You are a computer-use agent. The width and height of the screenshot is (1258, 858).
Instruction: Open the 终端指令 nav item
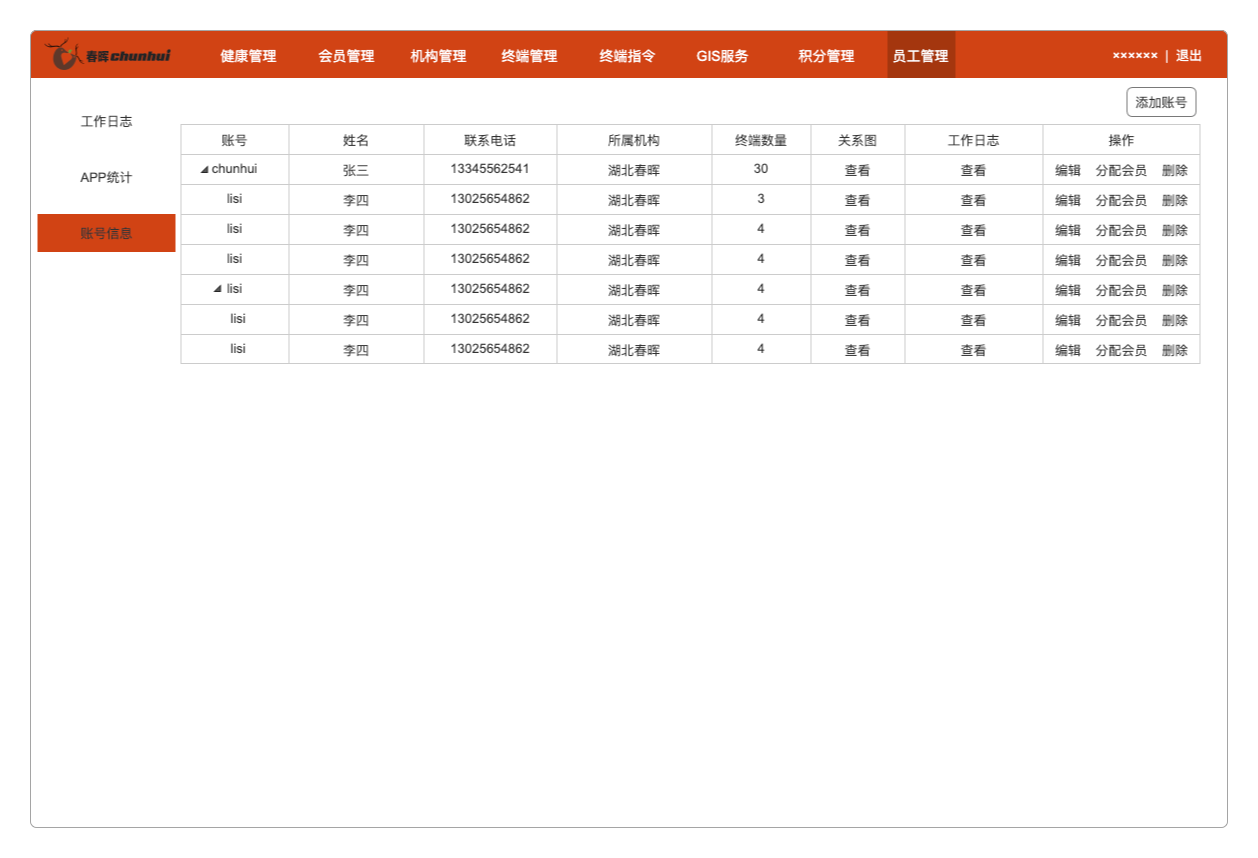point(627,56)
